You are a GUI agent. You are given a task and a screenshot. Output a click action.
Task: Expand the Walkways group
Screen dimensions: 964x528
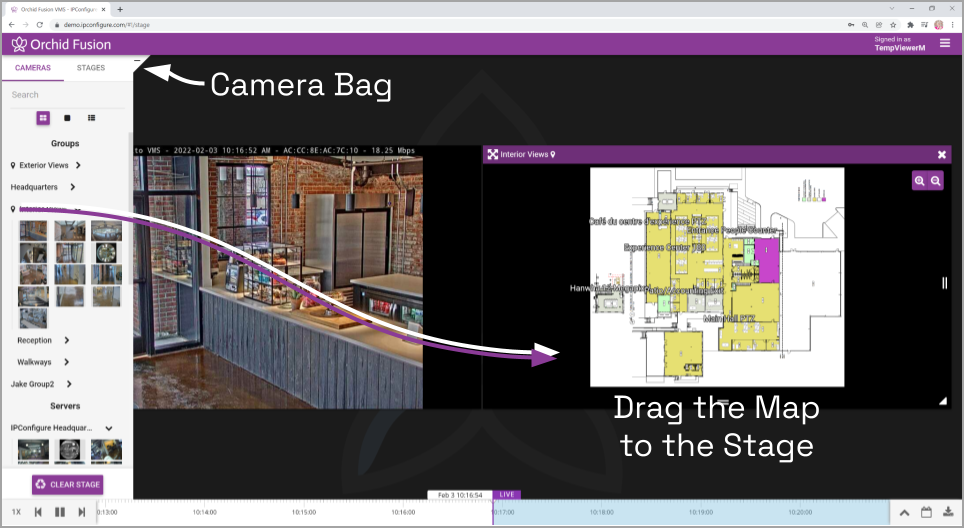point(66,362)
